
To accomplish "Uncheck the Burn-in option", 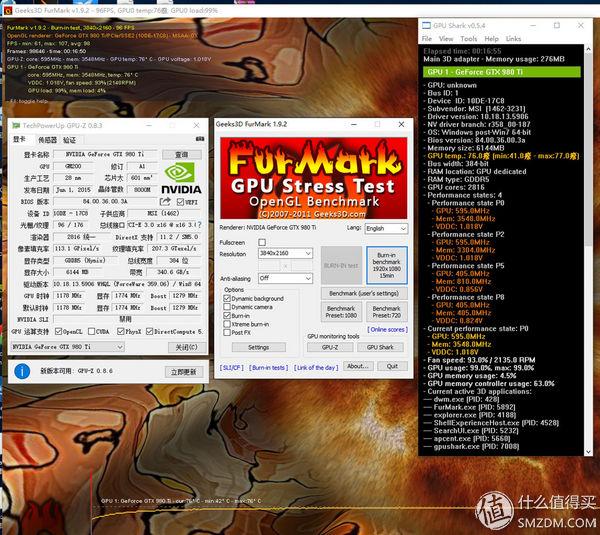I will pos(227,316).
